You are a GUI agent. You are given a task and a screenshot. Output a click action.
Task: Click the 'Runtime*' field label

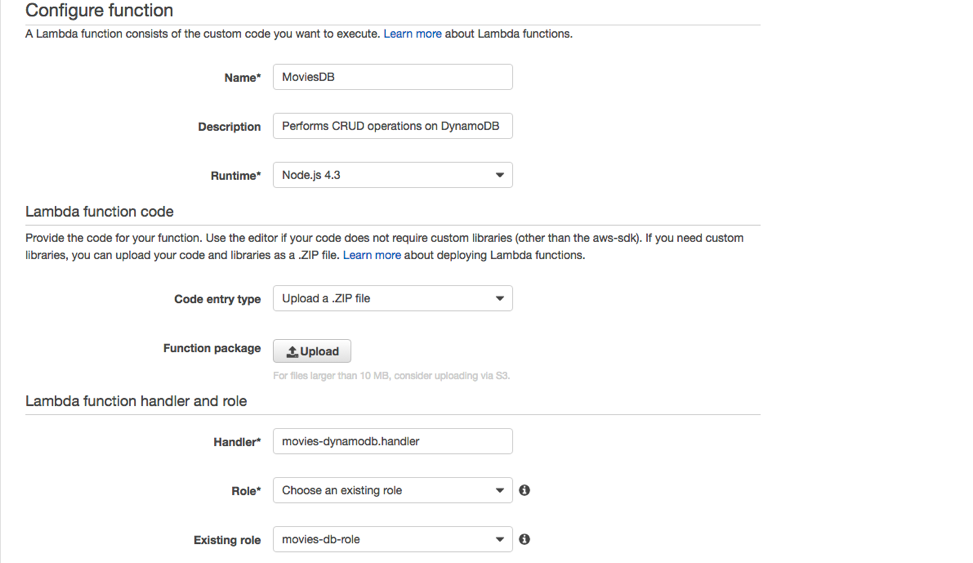tap(236, 176)
